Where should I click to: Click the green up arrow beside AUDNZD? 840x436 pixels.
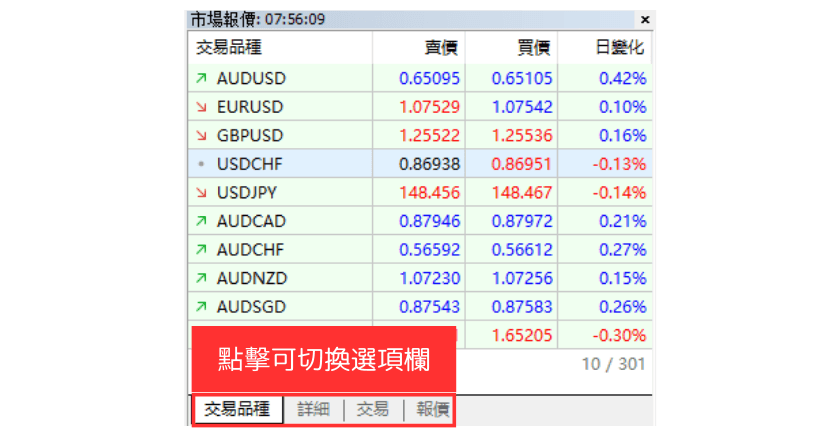201,278
